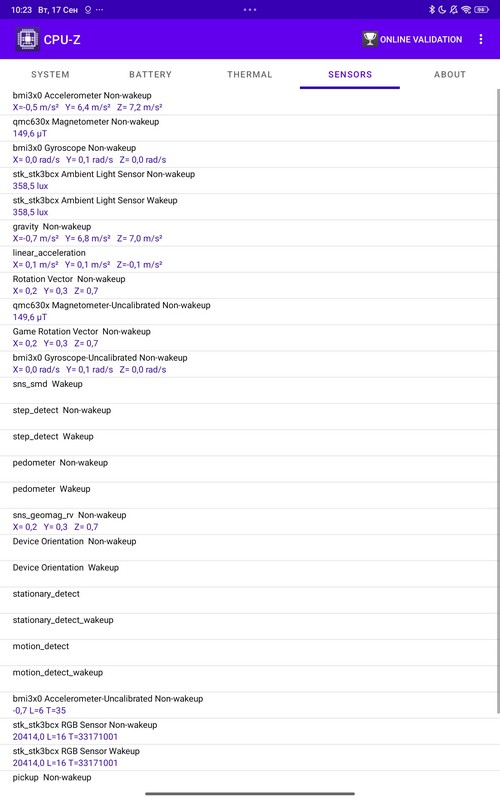Image resolution: width=500 pixels, height=800 pixels.
Task: Open the three-dot overflow menu
Action: (481, 39)
